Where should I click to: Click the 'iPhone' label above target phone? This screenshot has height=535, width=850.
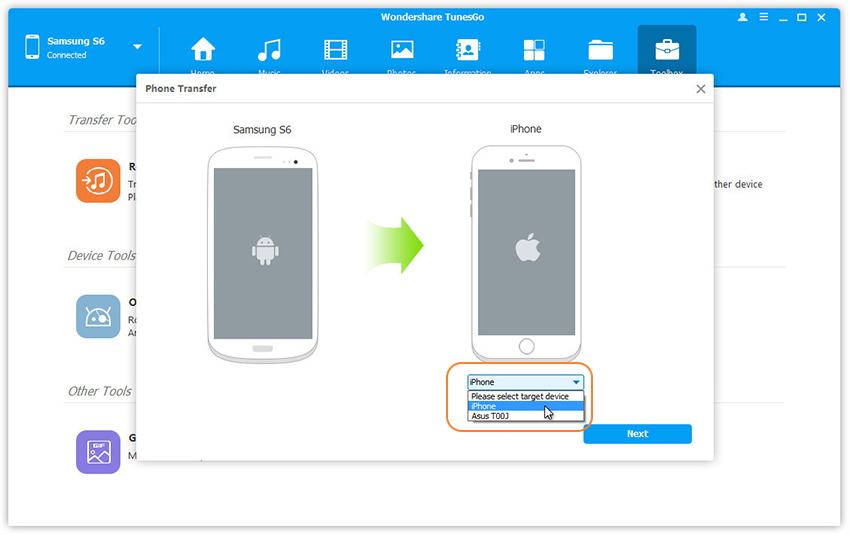[x=525, y=129]
